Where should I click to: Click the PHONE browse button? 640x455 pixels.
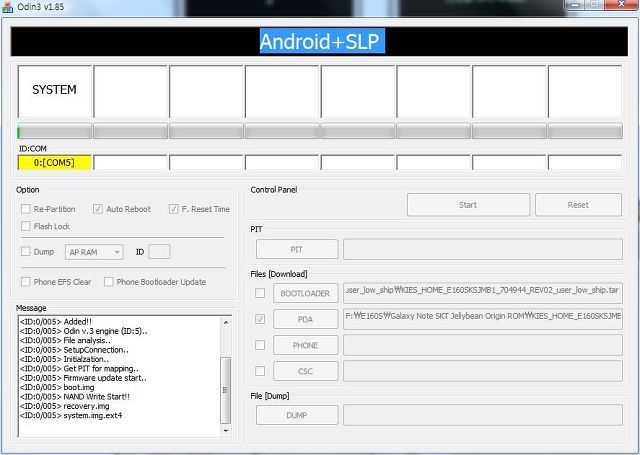tap(306, 345)
